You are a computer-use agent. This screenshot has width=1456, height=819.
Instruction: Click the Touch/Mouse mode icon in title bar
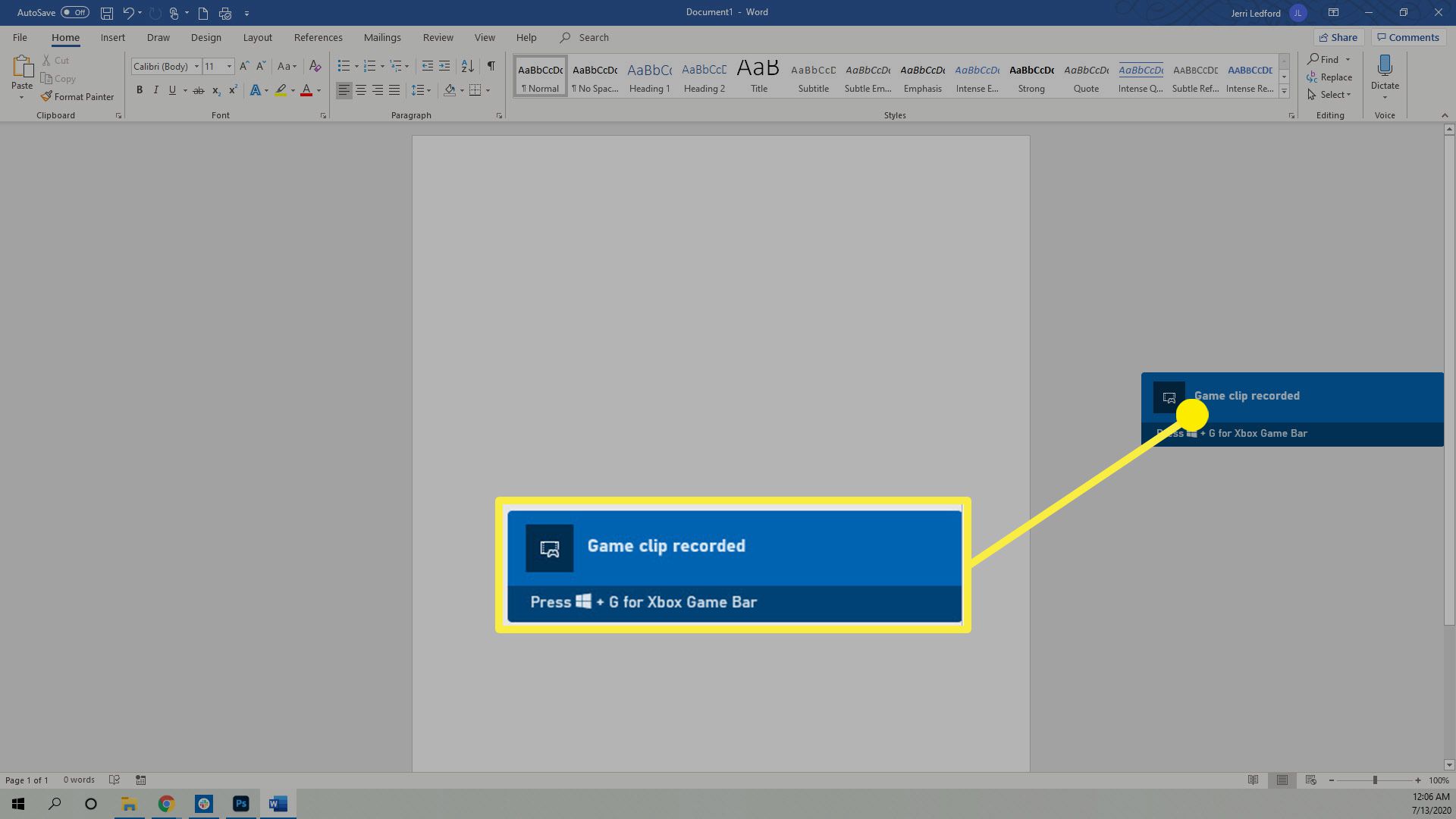[x=174, y=13]
